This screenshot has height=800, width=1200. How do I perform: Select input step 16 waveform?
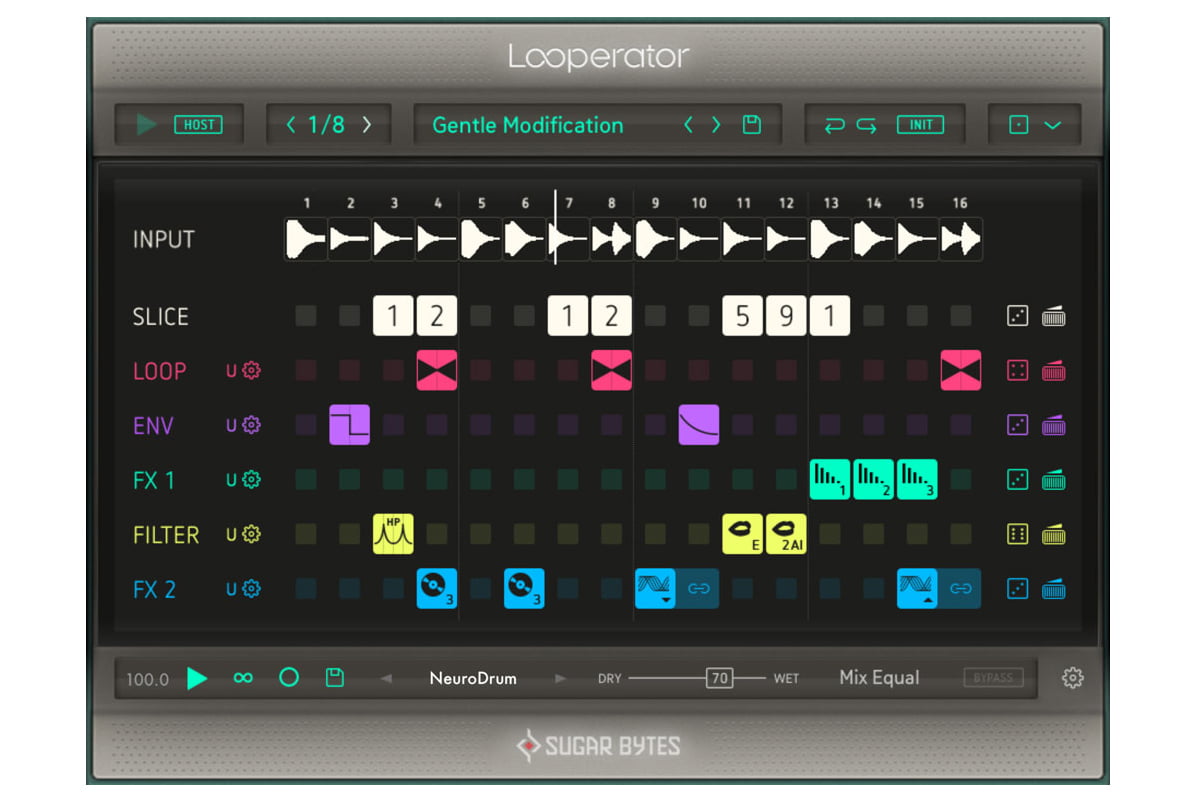(x=961, y=240)
